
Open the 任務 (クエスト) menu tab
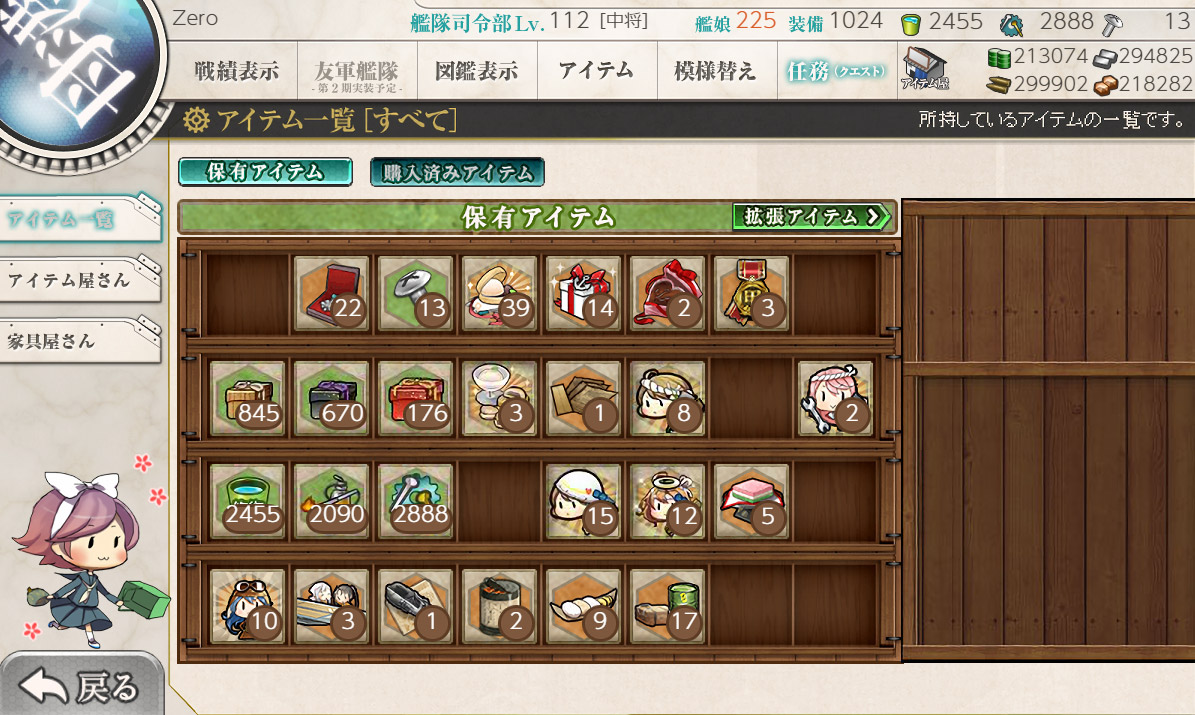(837, 71)
